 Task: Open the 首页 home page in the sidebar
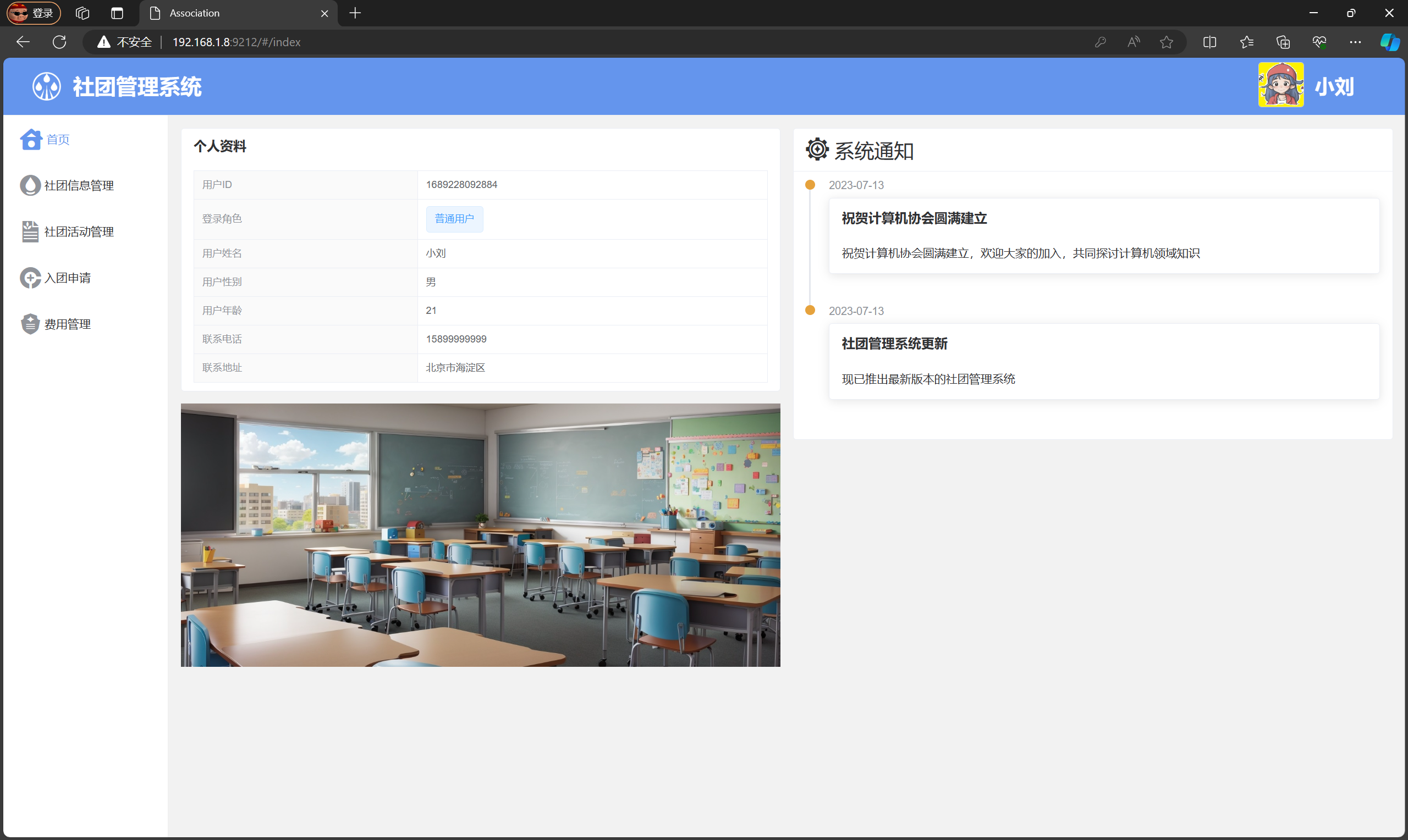point(57,139)
